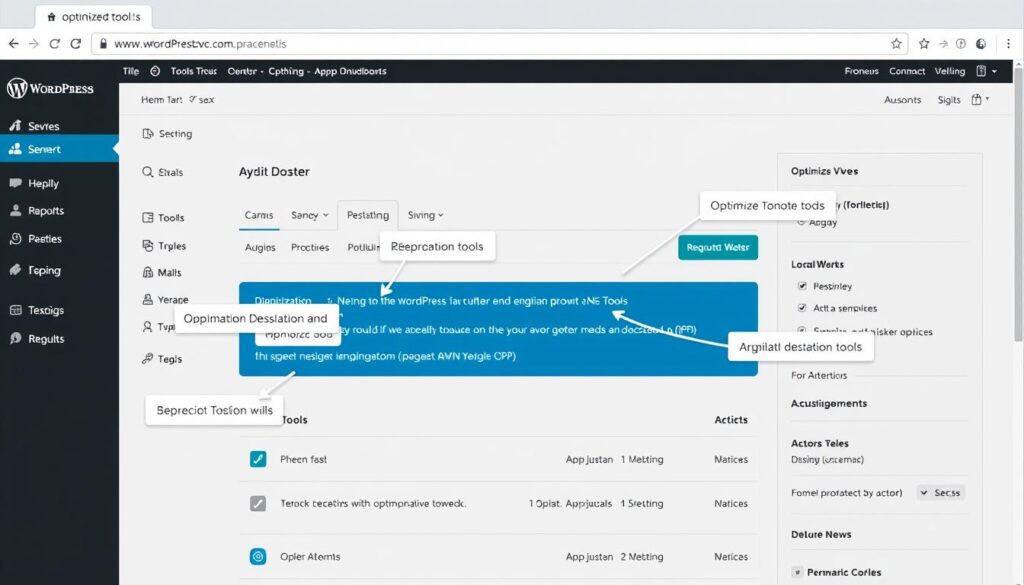Click the WordPress logo icon
Screen dimensions: 1024x585
[x=17, y=88]
